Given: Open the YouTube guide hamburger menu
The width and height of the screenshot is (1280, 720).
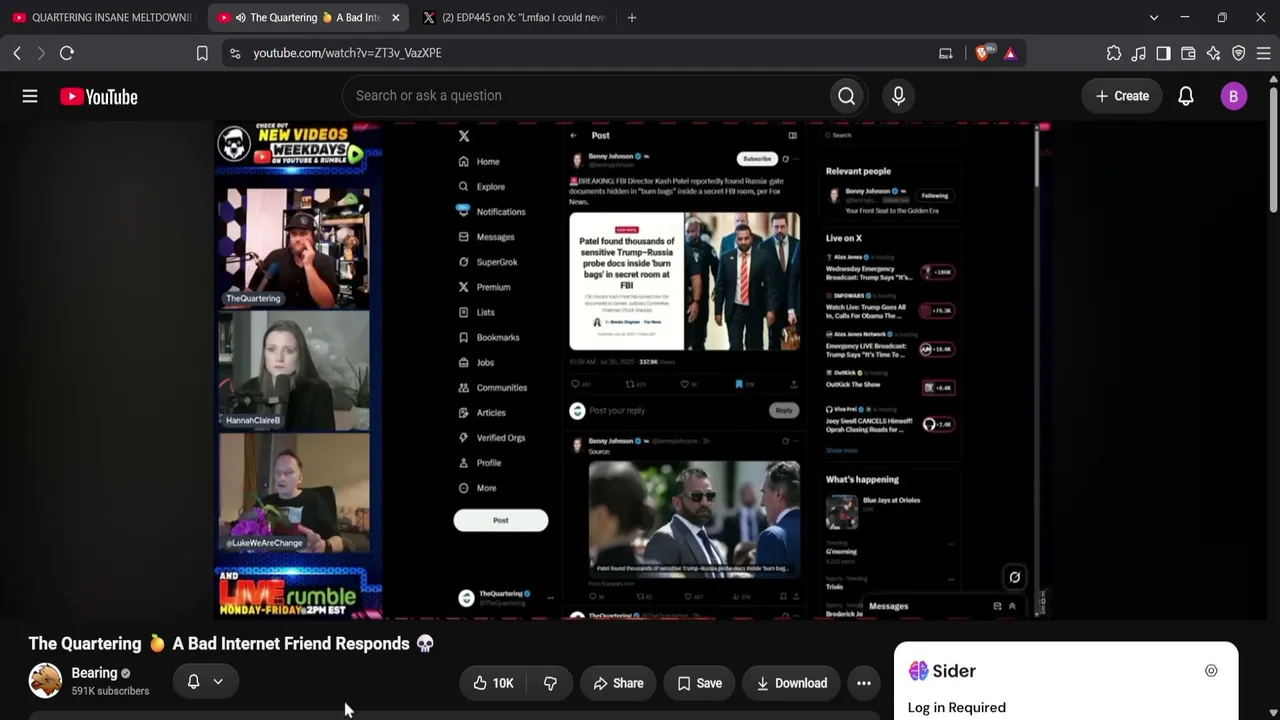Looking at the screenshot, I should click(x=30, y=96).
